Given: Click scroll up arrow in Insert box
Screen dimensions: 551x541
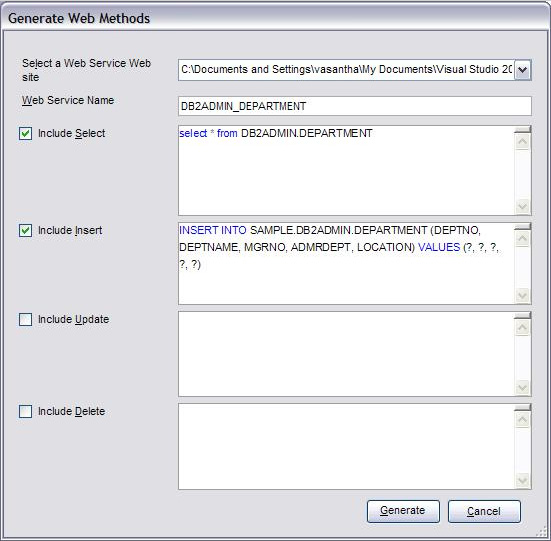Looking at the screenshot, I should 523,239.
